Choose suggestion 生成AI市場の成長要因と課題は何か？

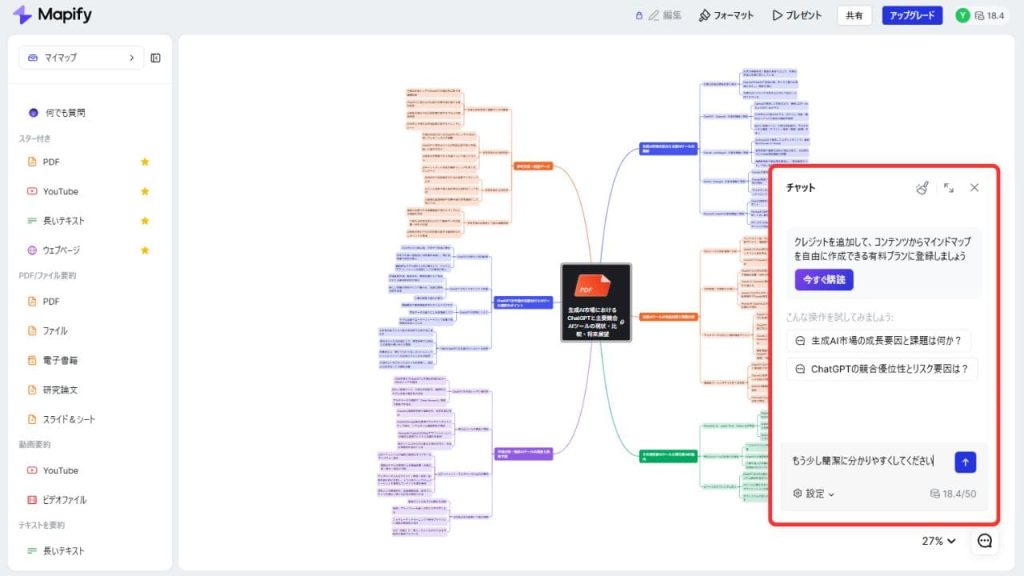pos(878,340)
